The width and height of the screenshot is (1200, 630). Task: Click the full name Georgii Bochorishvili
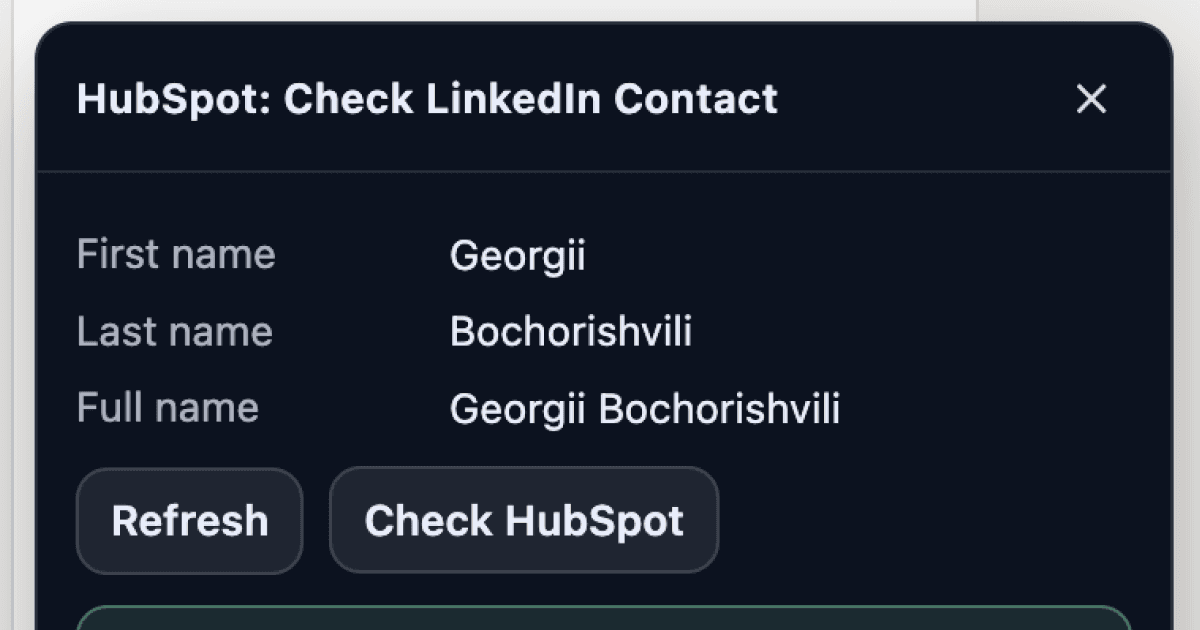(646, 408)
